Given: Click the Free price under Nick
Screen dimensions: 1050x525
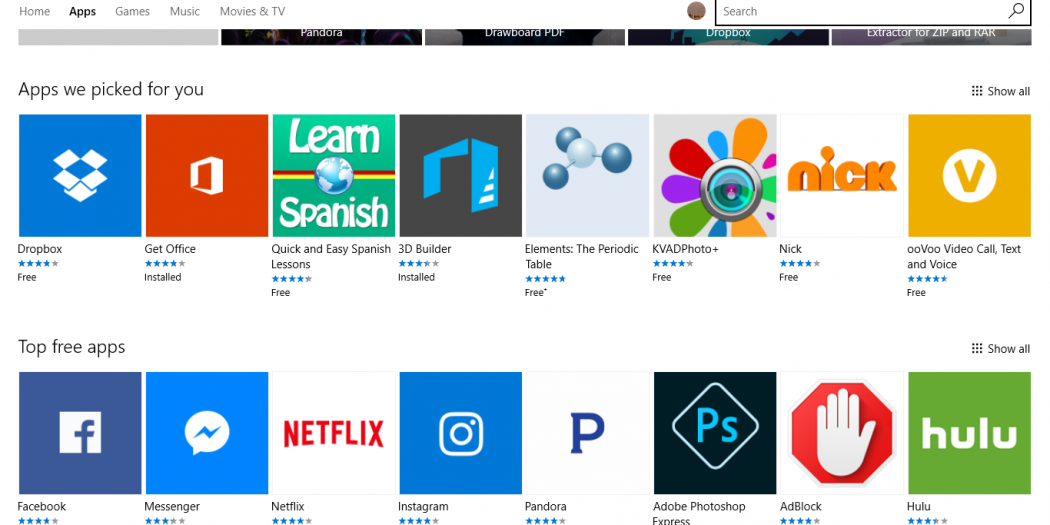Looking at the screenshot, I should [789, 277].
